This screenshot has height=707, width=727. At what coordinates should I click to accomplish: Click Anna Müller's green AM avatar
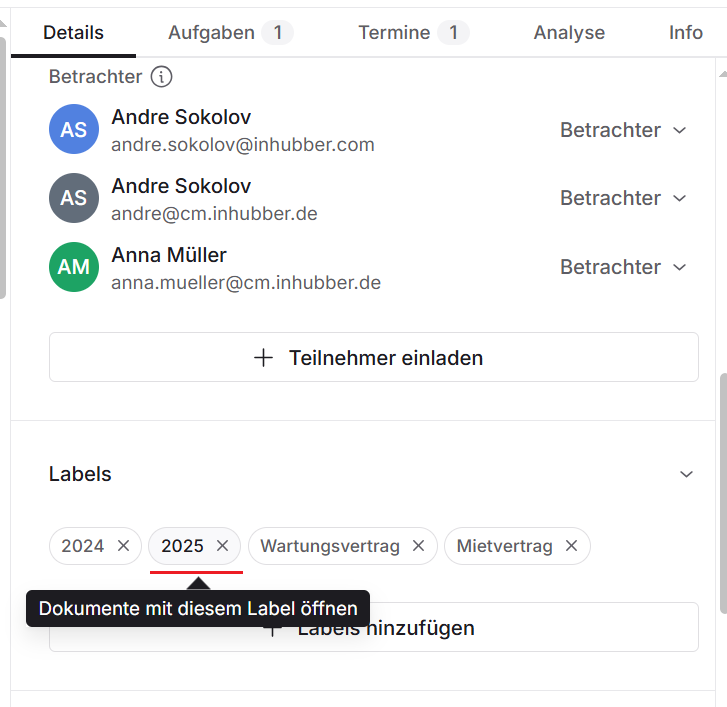(74, 267)
